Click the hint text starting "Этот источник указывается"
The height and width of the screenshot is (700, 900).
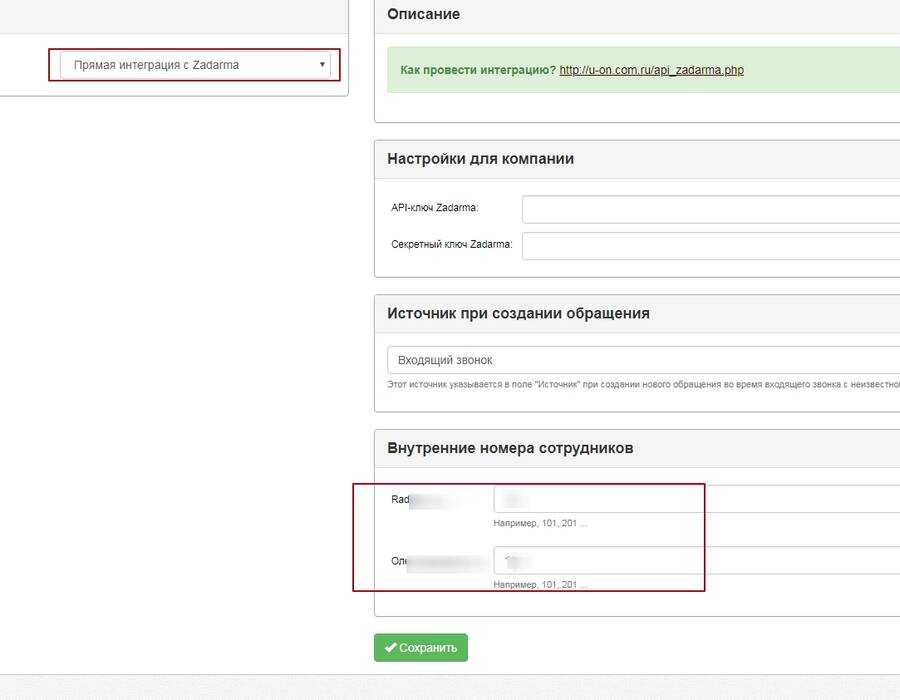tap(643, 384)
